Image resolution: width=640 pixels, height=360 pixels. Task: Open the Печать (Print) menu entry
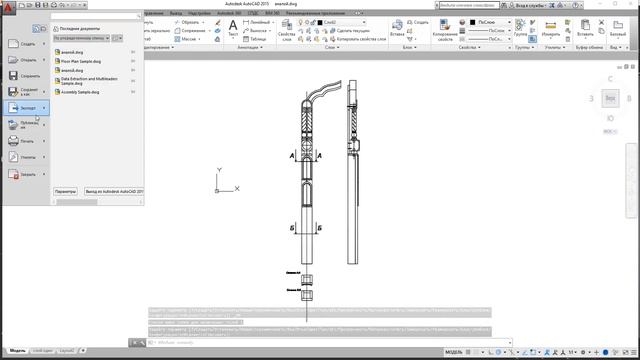27,141
